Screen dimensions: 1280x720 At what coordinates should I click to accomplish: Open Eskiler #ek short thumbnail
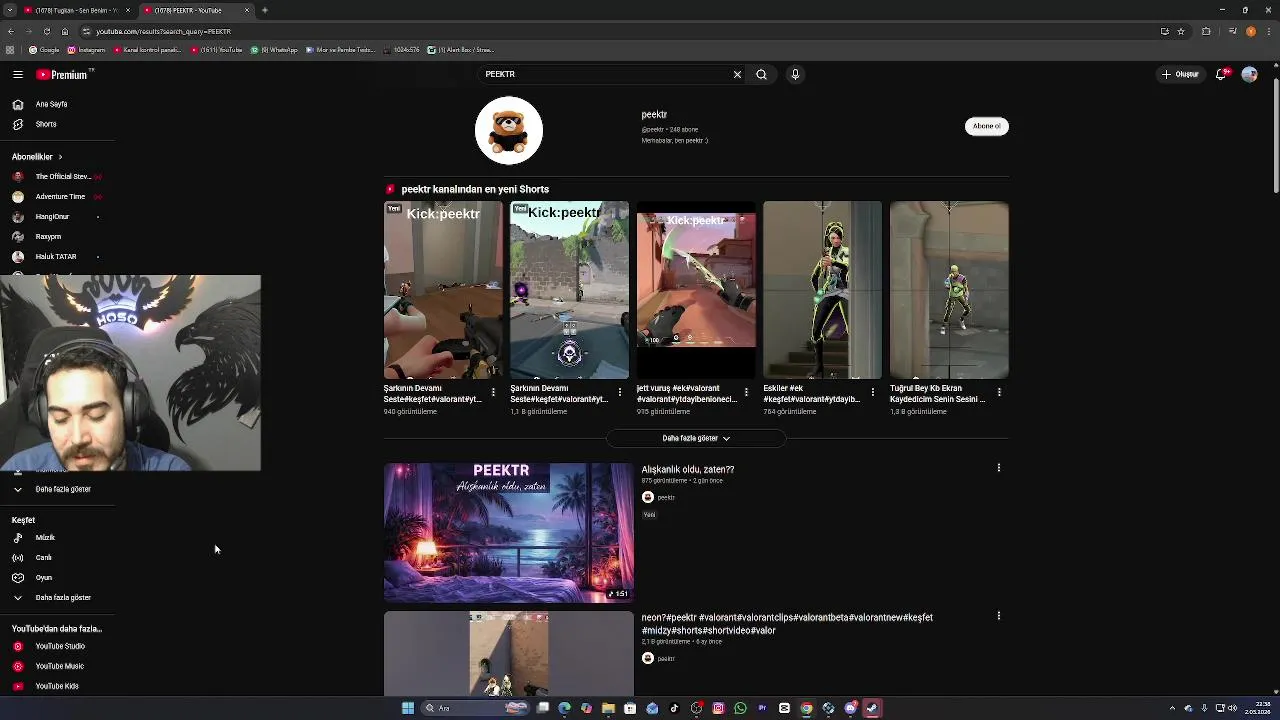pyautogui.click(x=822, y=290)
